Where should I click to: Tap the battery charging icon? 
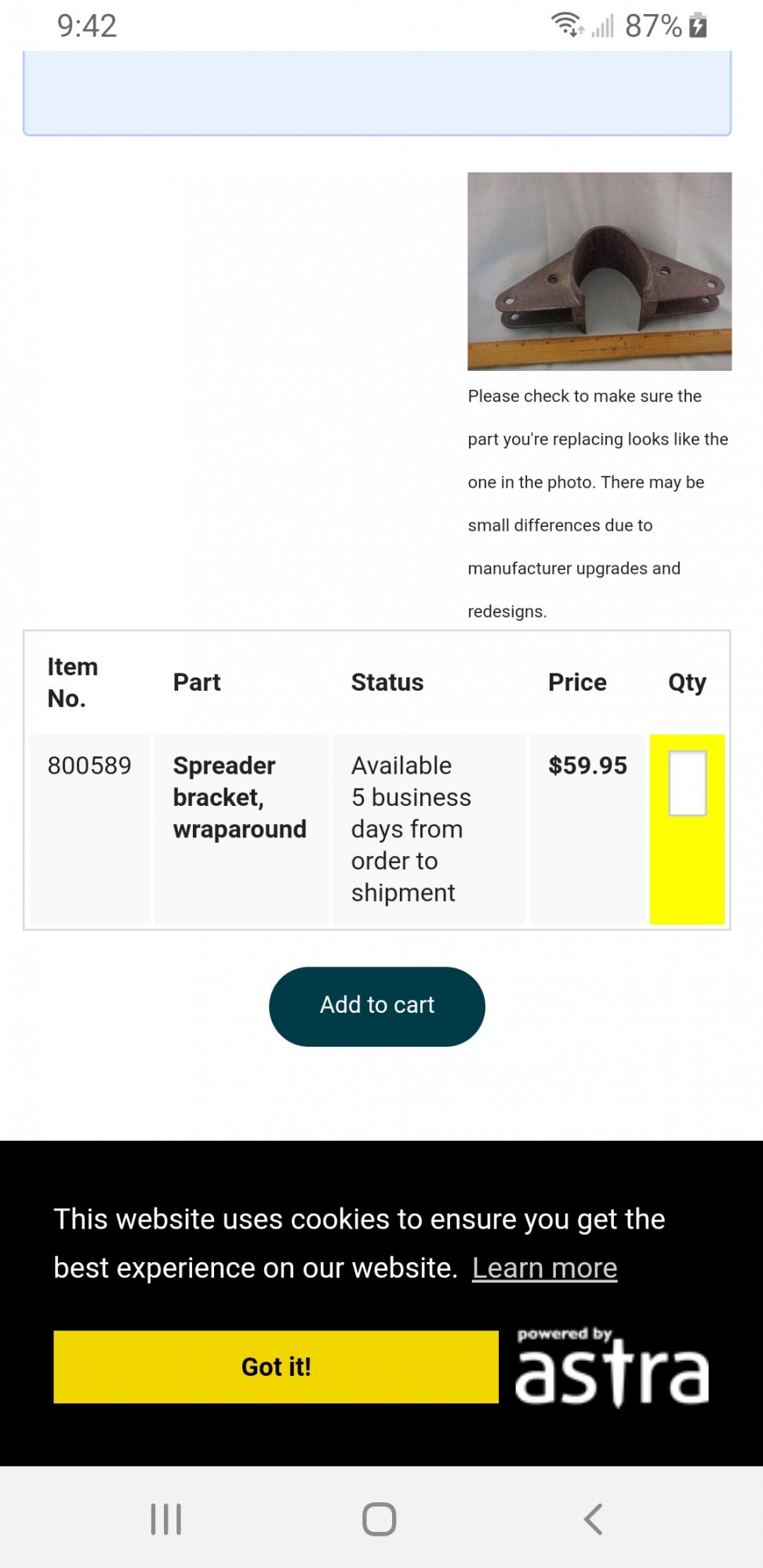coord(698,25)
